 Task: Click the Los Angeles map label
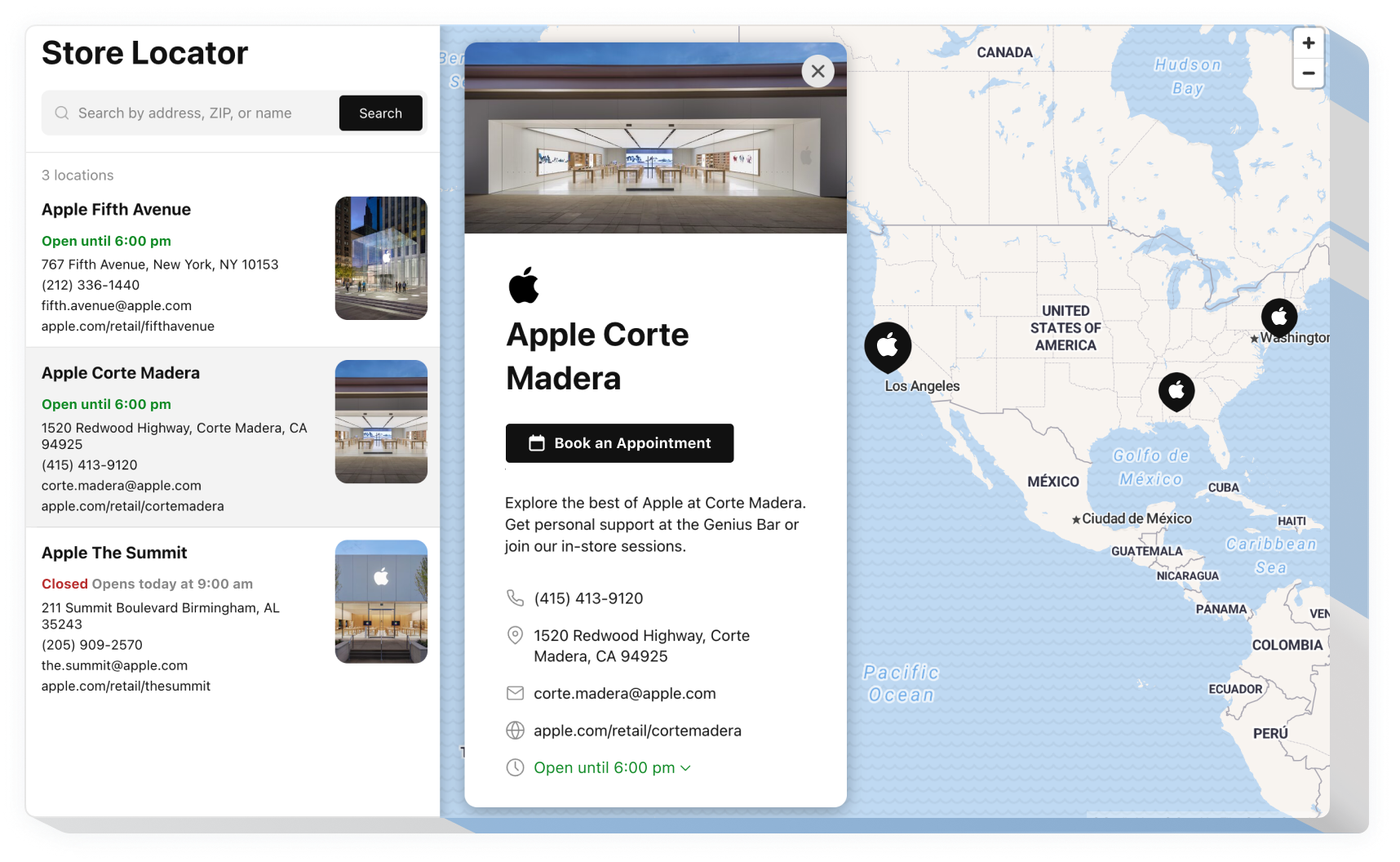[x=922, y=386]
